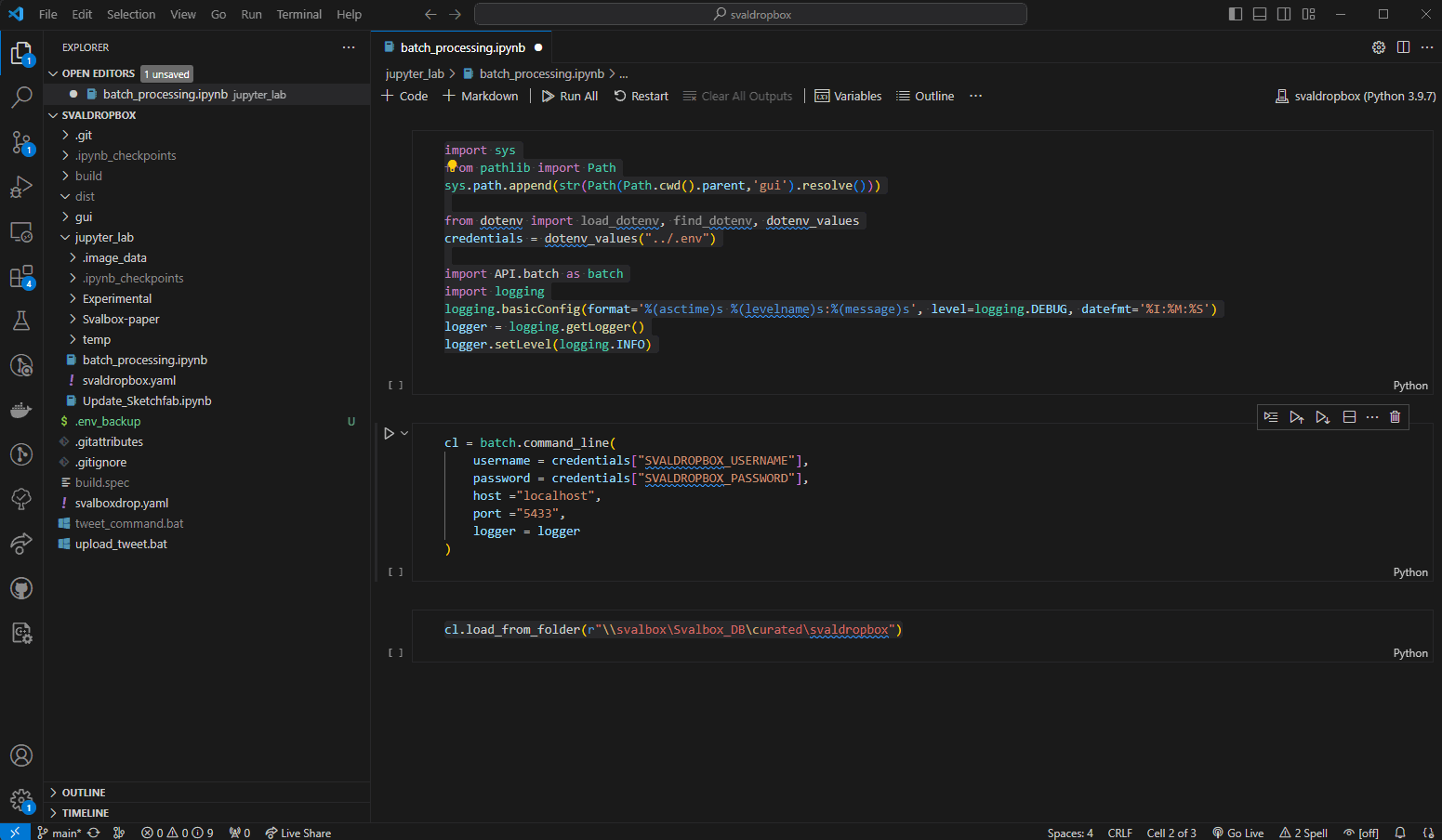Expand the .git folder
1442x840 pixels.
click(x=65, y=136)
